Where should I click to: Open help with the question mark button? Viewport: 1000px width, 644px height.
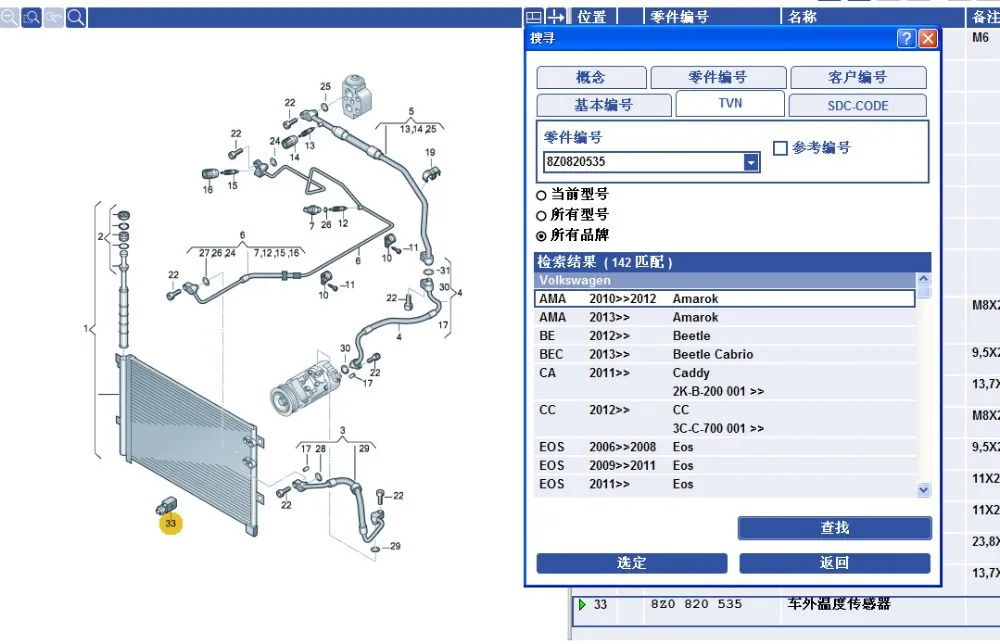tap(906, 38)
